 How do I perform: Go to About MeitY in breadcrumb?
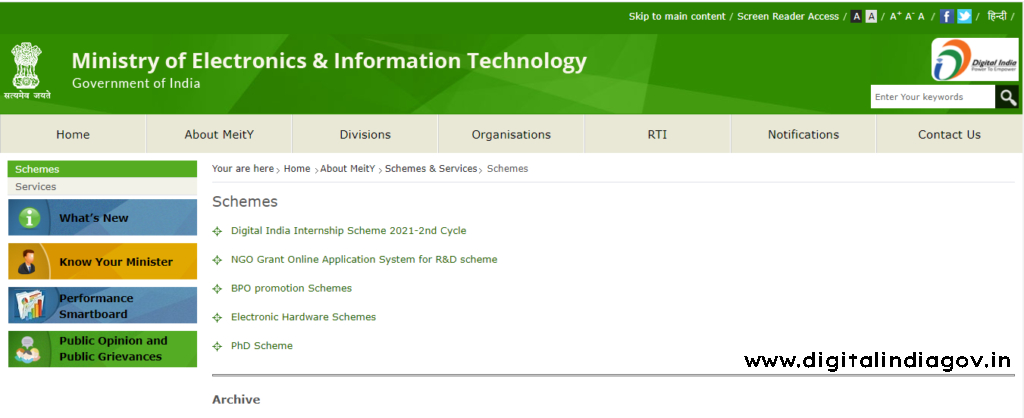click(347, 169)
